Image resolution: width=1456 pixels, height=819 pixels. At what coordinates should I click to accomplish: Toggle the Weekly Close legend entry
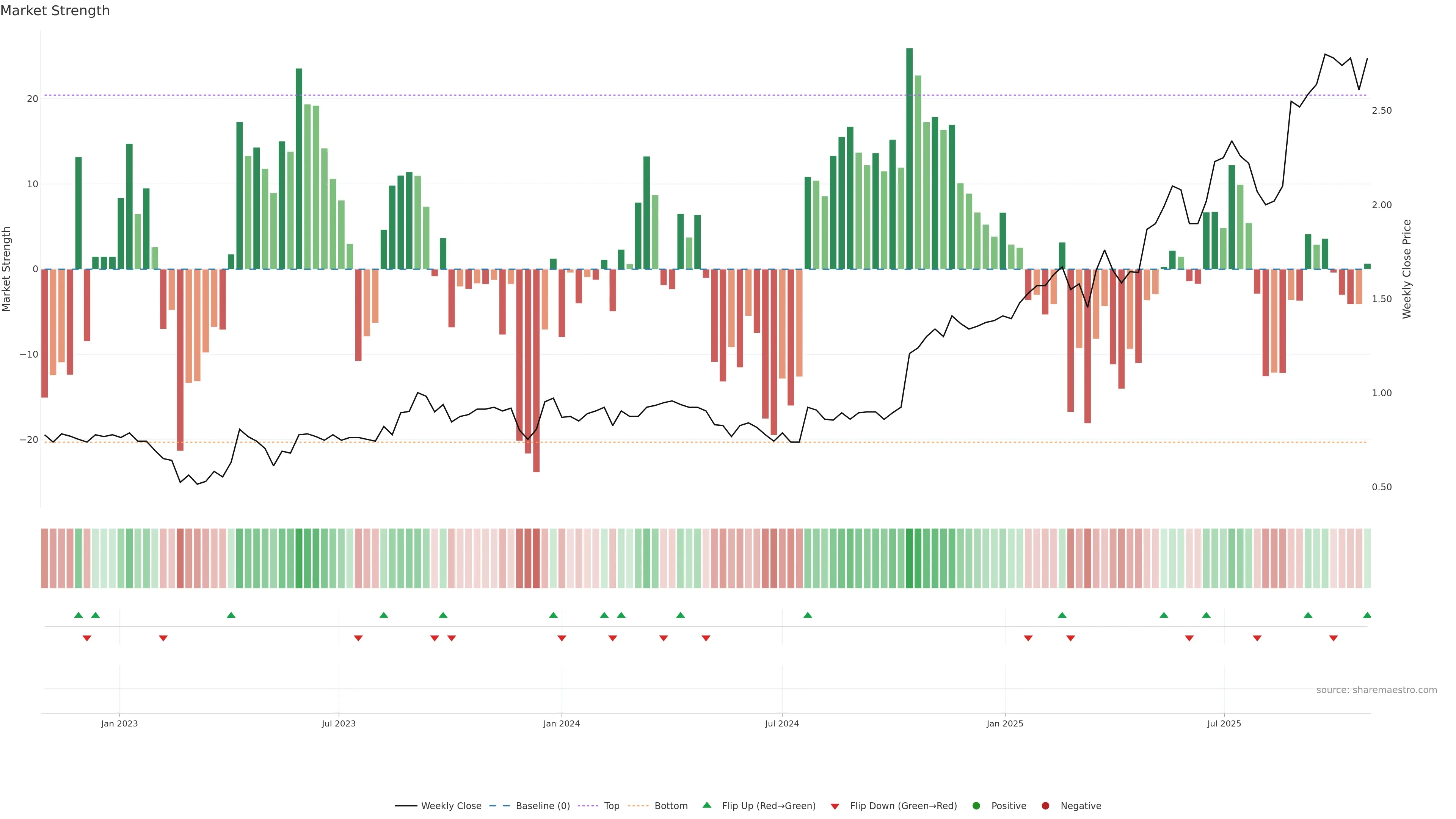450,806
